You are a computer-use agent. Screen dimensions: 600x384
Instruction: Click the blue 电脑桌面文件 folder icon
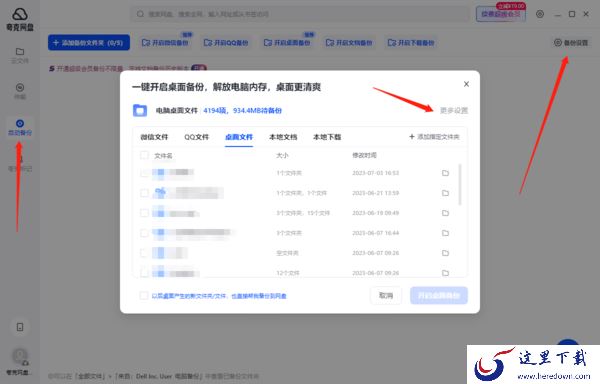pyautogui.click(x=140, y=111)
